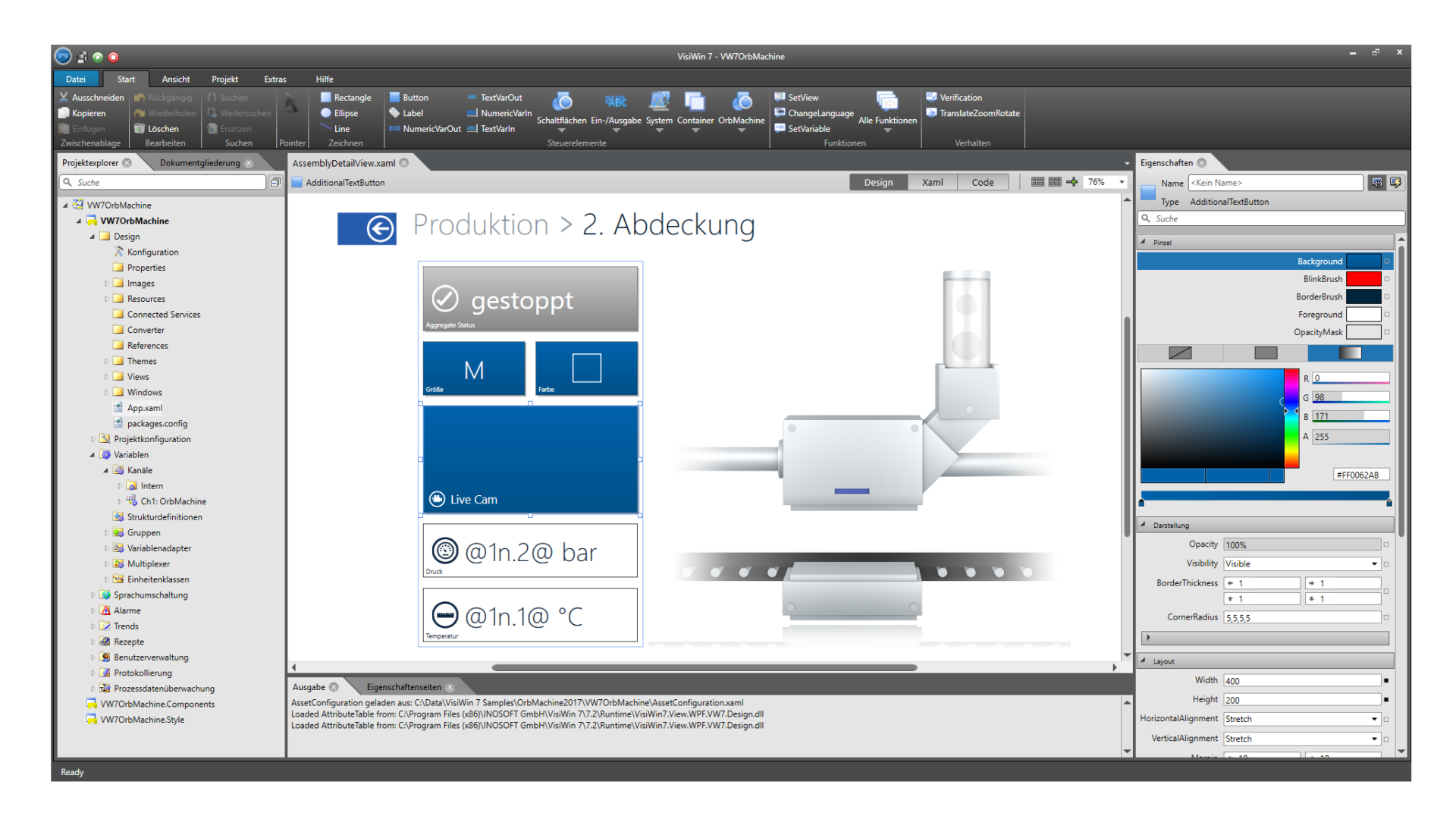Select the Rectangle drawing tool
Viewport: 1456px width, 819px height.
346,97
